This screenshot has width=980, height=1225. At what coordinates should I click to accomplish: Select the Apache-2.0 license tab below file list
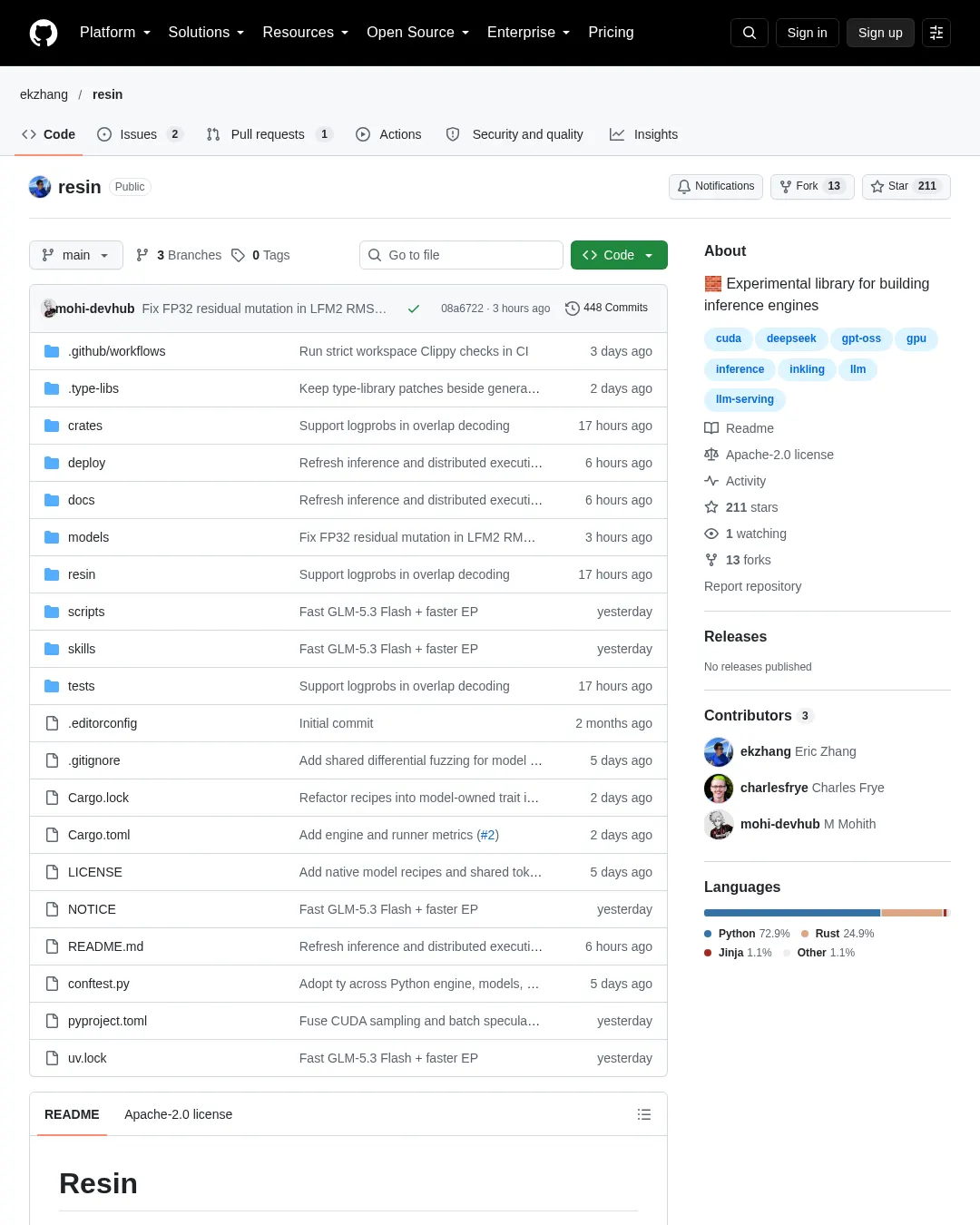[x=178, y=1114]
